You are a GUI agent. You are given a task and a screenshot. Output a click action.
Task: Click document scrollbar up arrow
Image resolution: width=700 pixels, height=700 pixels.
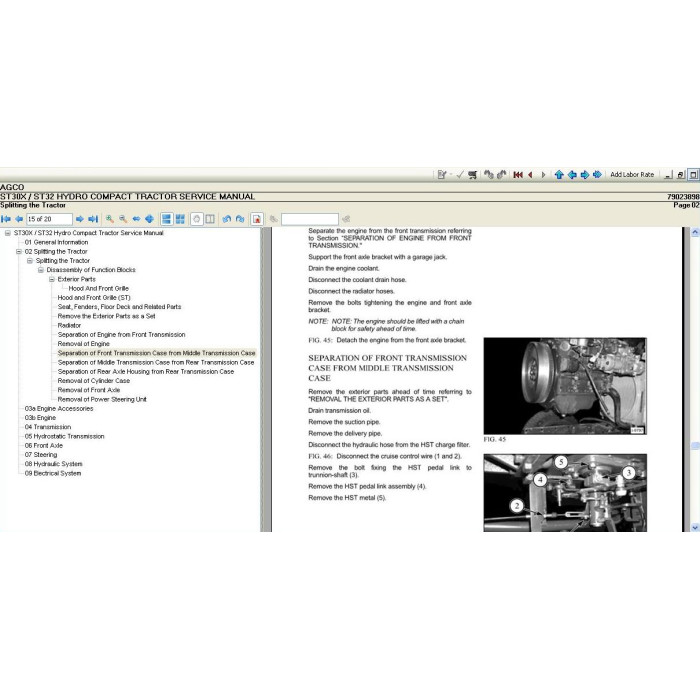[695, 232]
